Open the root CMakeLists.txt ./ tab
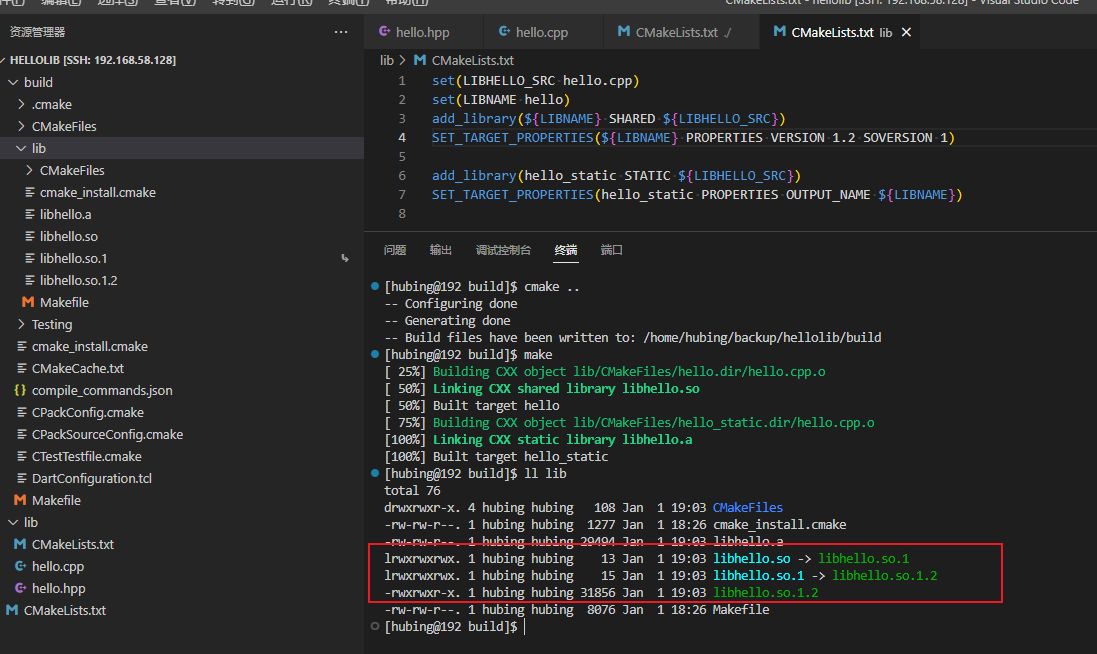1097x654 pixels. pos(682,32)
